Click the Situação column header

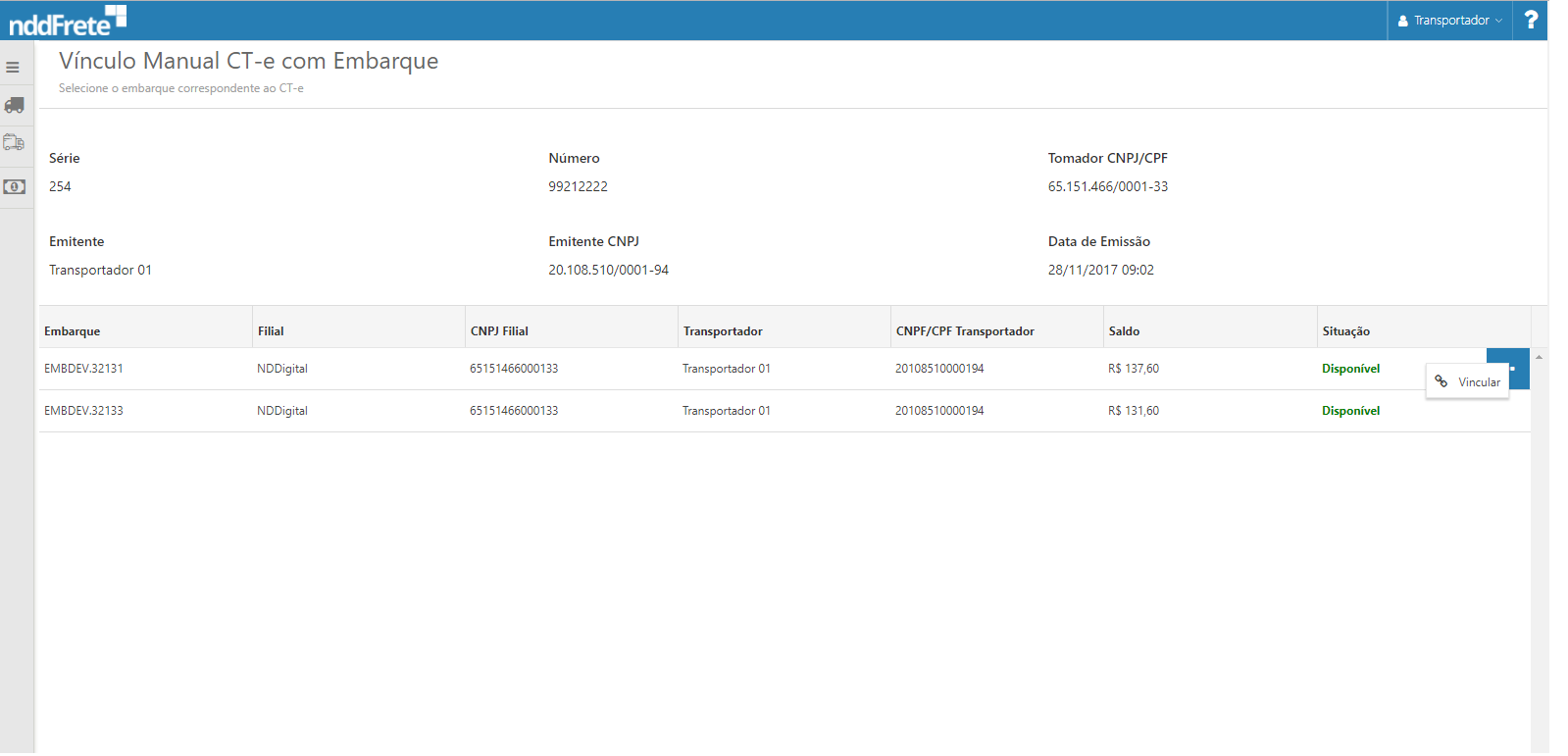pos(1345,331)
